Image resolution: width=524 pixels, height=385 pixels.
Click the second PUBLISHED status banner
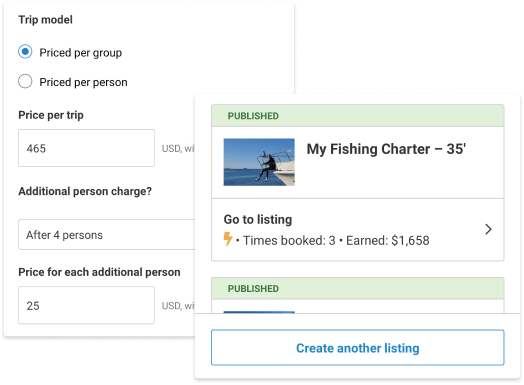pos(358,288)
